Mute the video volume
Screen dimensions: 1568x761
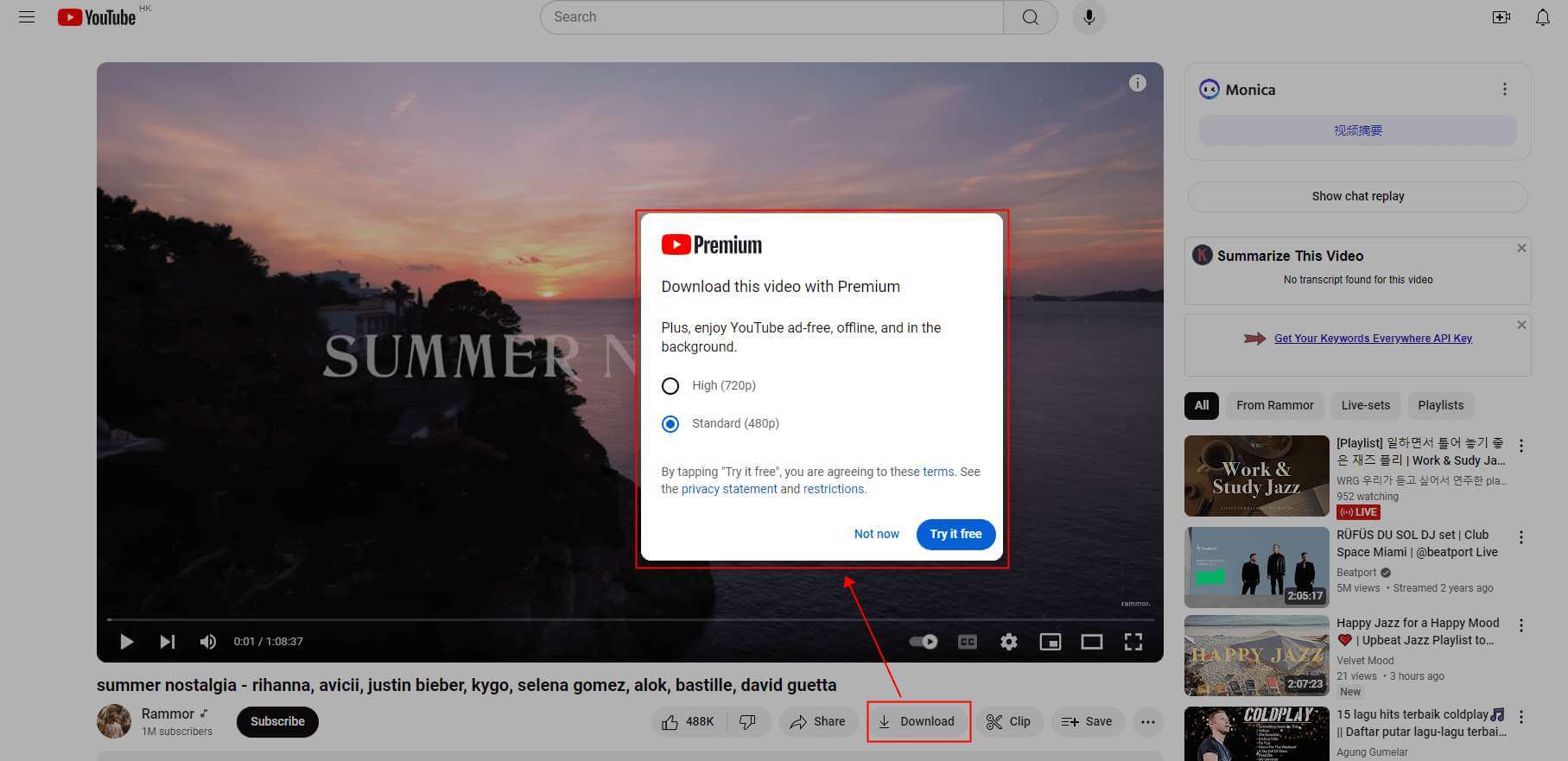(208, 642)
